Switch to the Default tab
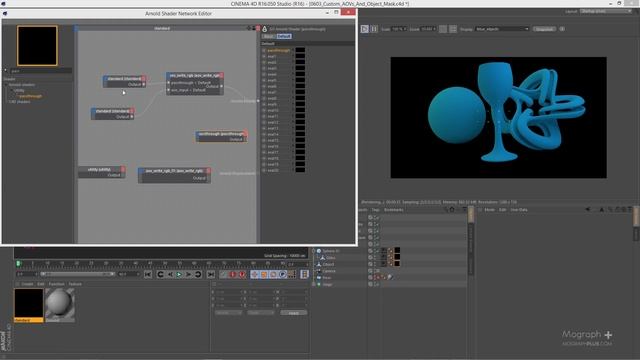 click(x=284, y=36)
